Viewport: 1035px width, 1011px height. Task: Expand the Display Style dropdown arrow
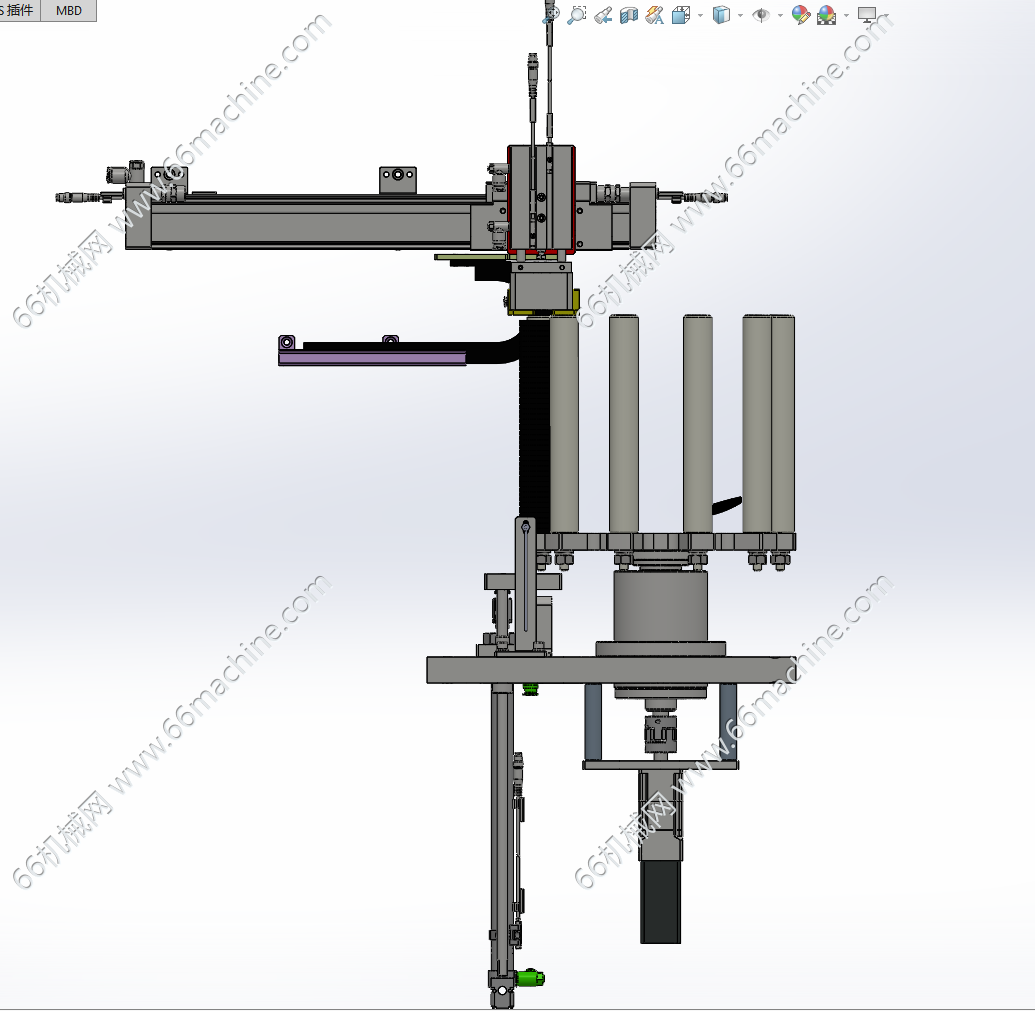click(x=740, y=15)
